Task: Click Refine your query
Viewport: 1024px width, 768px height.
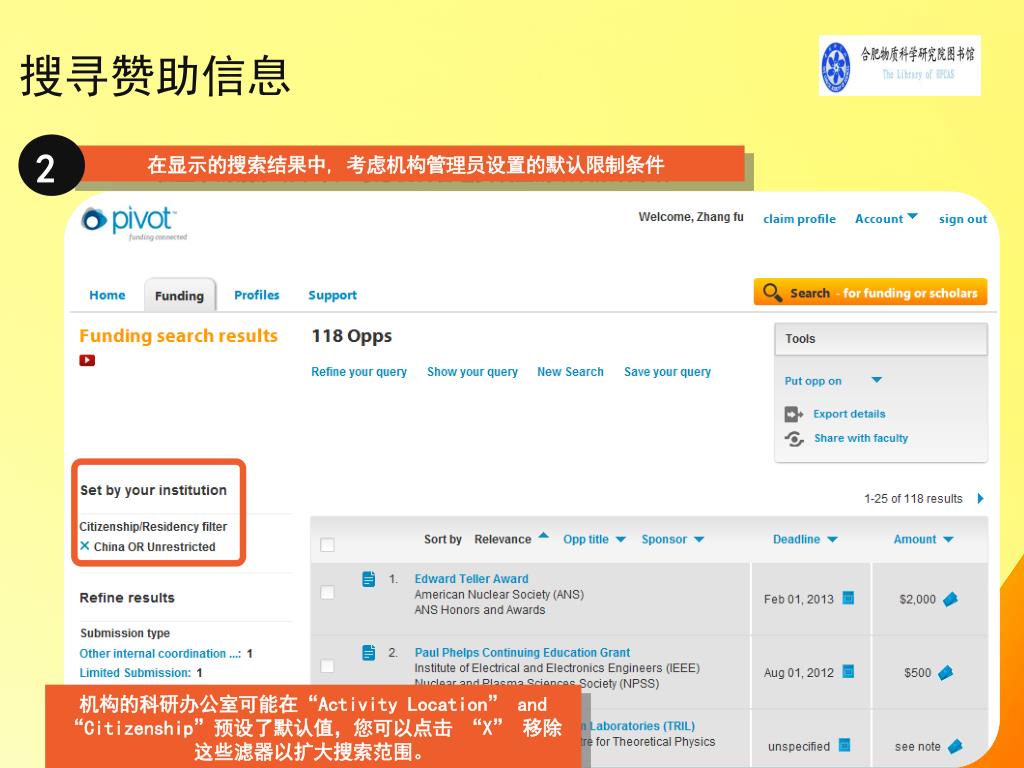Action: click(359, 372)
